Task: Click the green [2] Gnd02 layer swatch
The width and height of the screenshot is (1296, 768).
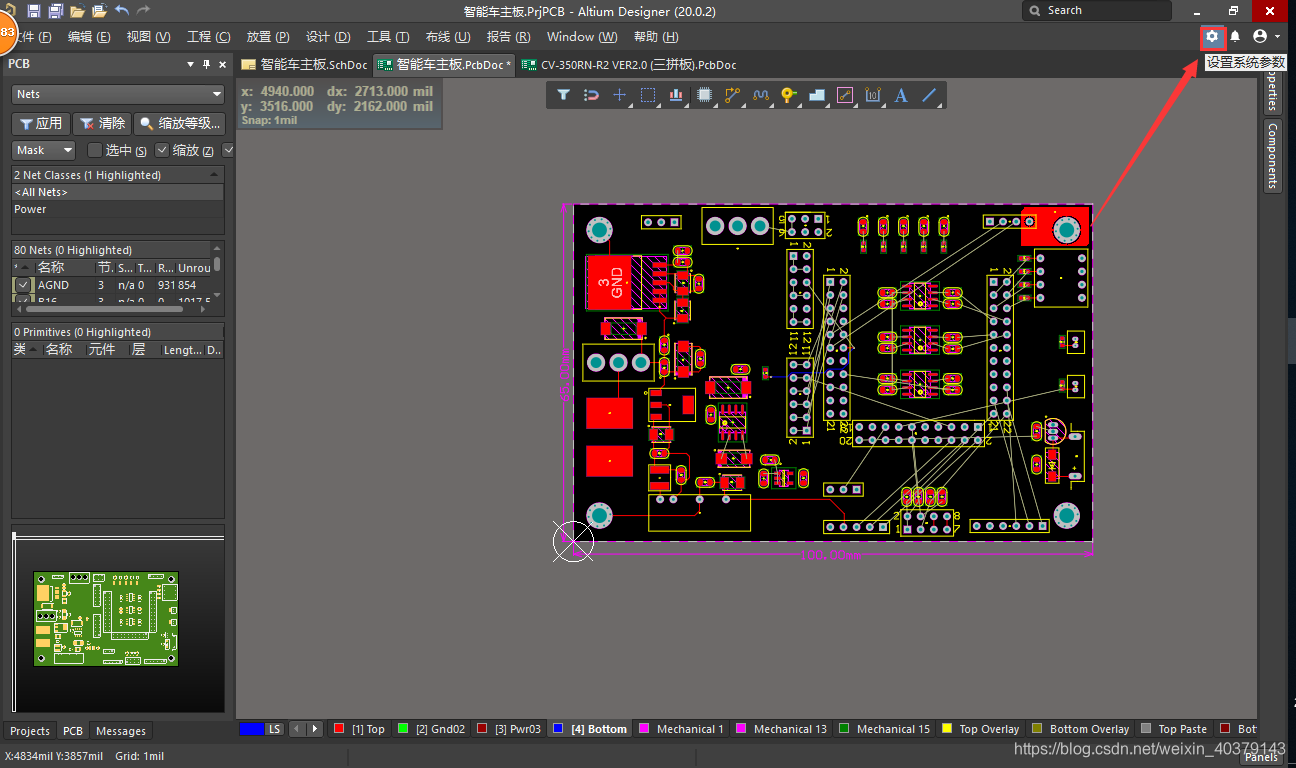Action: (x=403, y=729)
